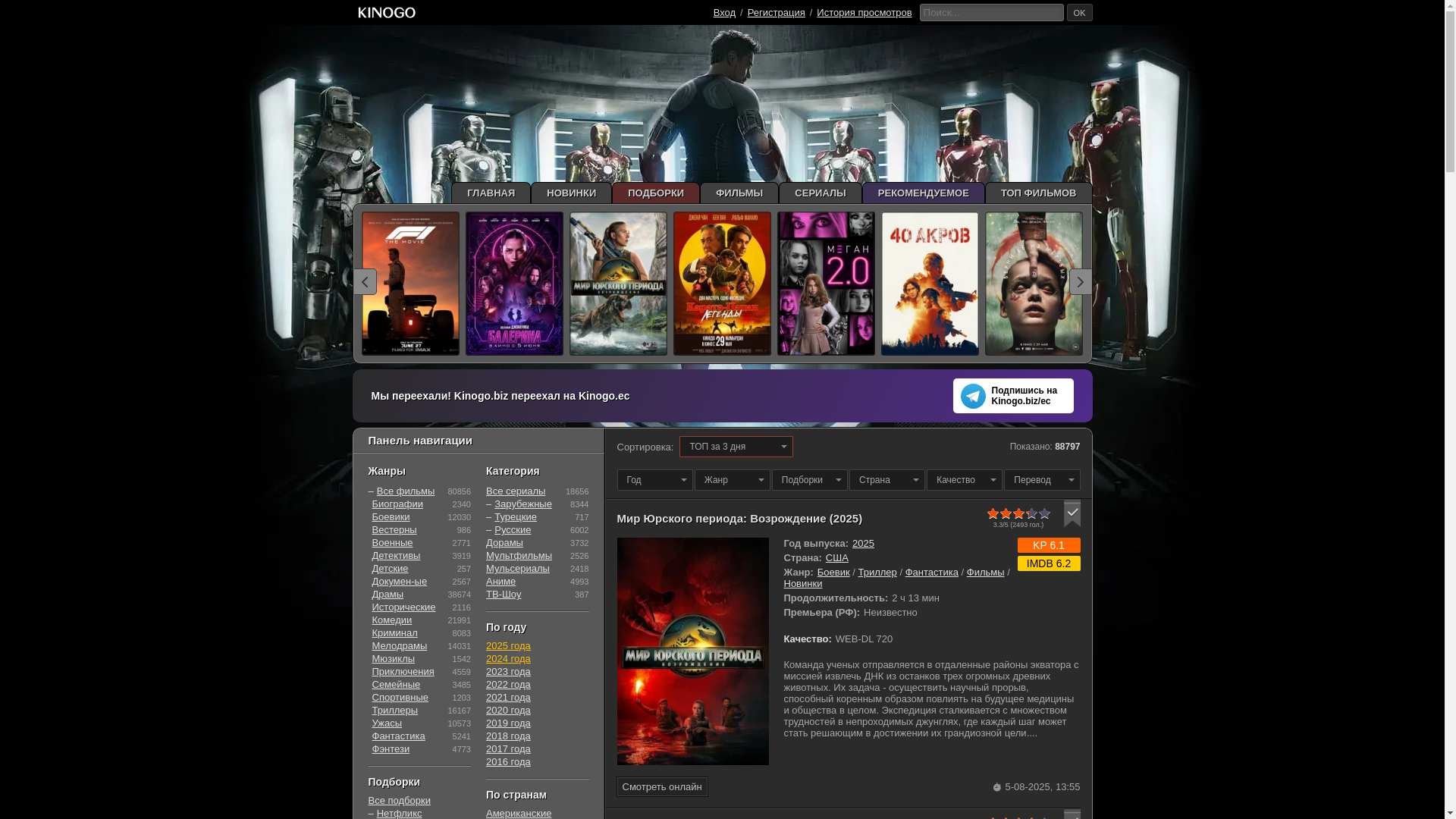
Task: Go to the ФИЛЬМЫ tab
Action: 739,193
